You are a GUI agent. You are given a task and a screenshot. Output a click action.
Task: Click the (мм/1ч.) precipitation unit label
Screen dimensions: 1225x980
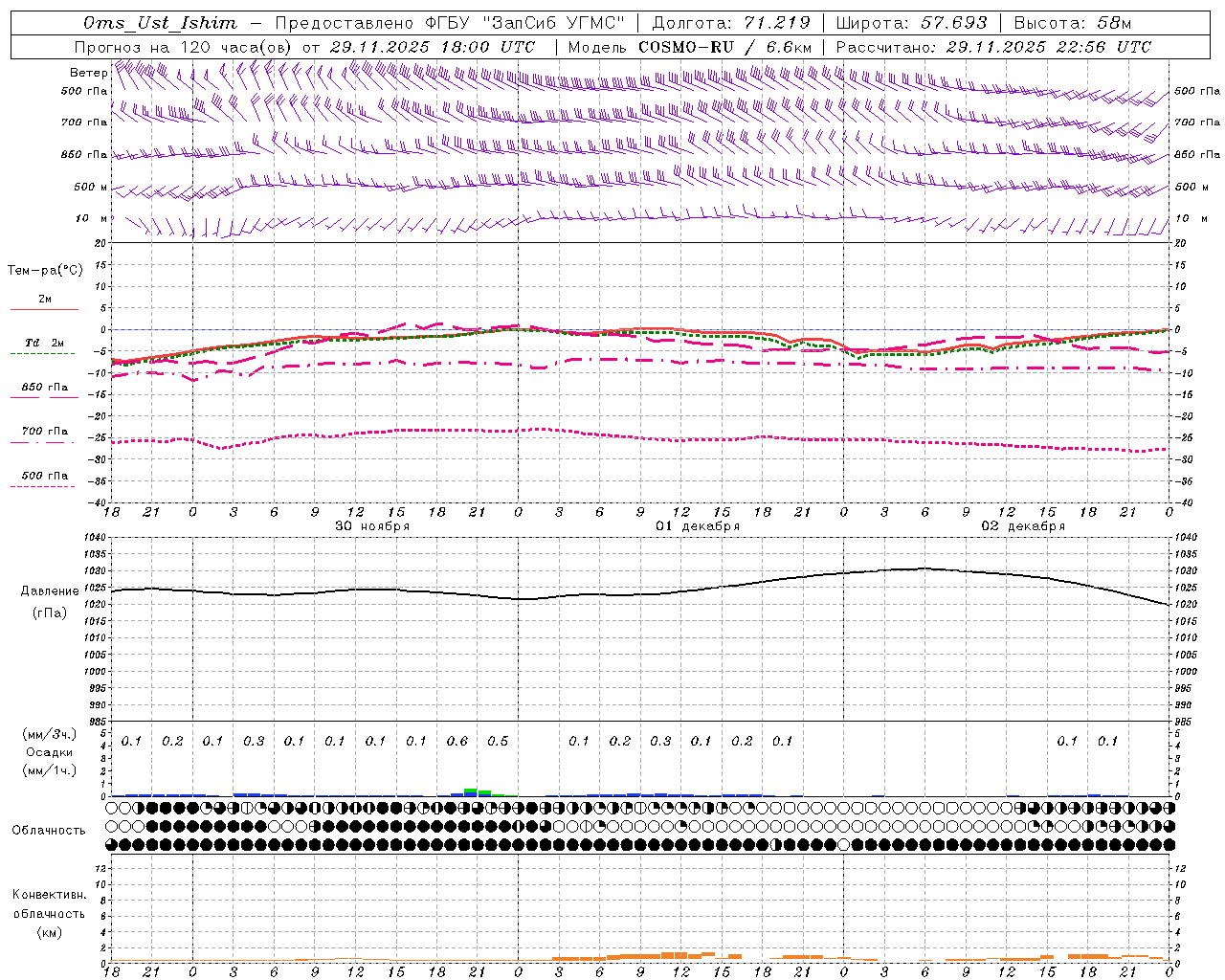click(x=49, y=770)
